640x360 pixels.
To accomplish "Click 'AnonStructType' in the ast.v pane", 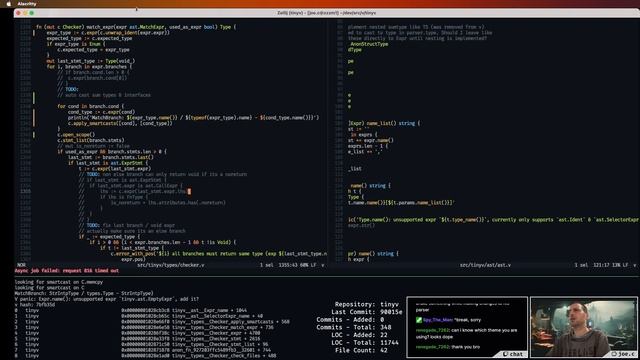I will pyautogui.click(x=369, y=44).
